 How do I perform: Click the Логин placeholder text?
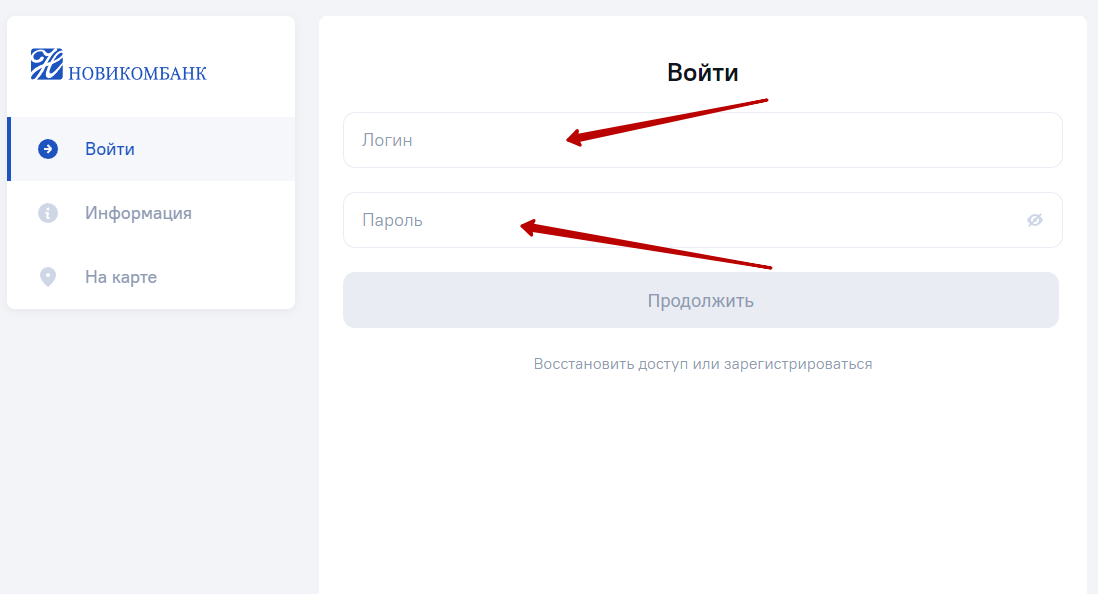click(x=387, y=140)
